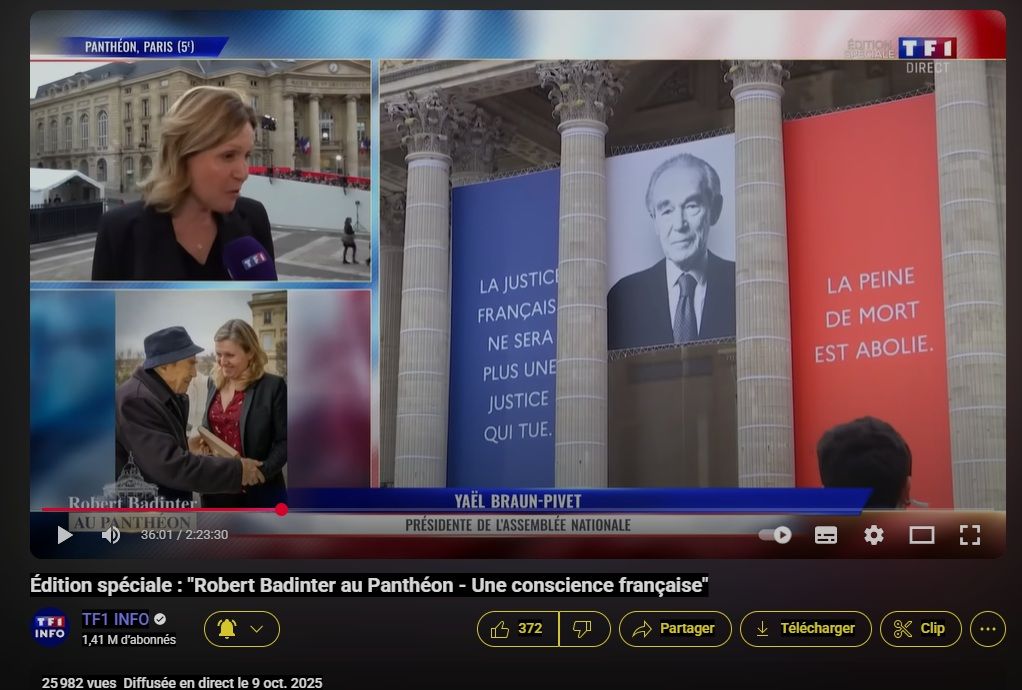Click the 36:01 / 2:23:30 time display
1022x690 pixels.
pyautogui.click(x=184, y=535)
